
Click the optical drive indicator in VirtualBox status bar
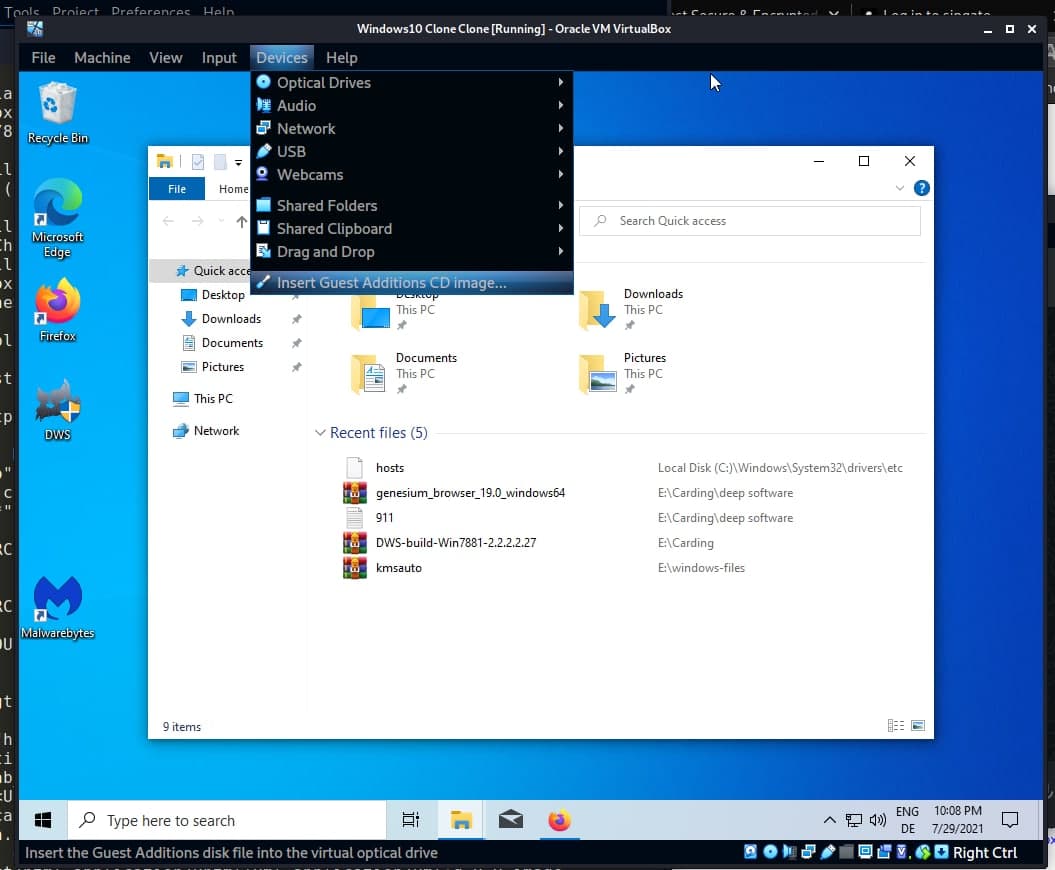click(x=770, y=852)
